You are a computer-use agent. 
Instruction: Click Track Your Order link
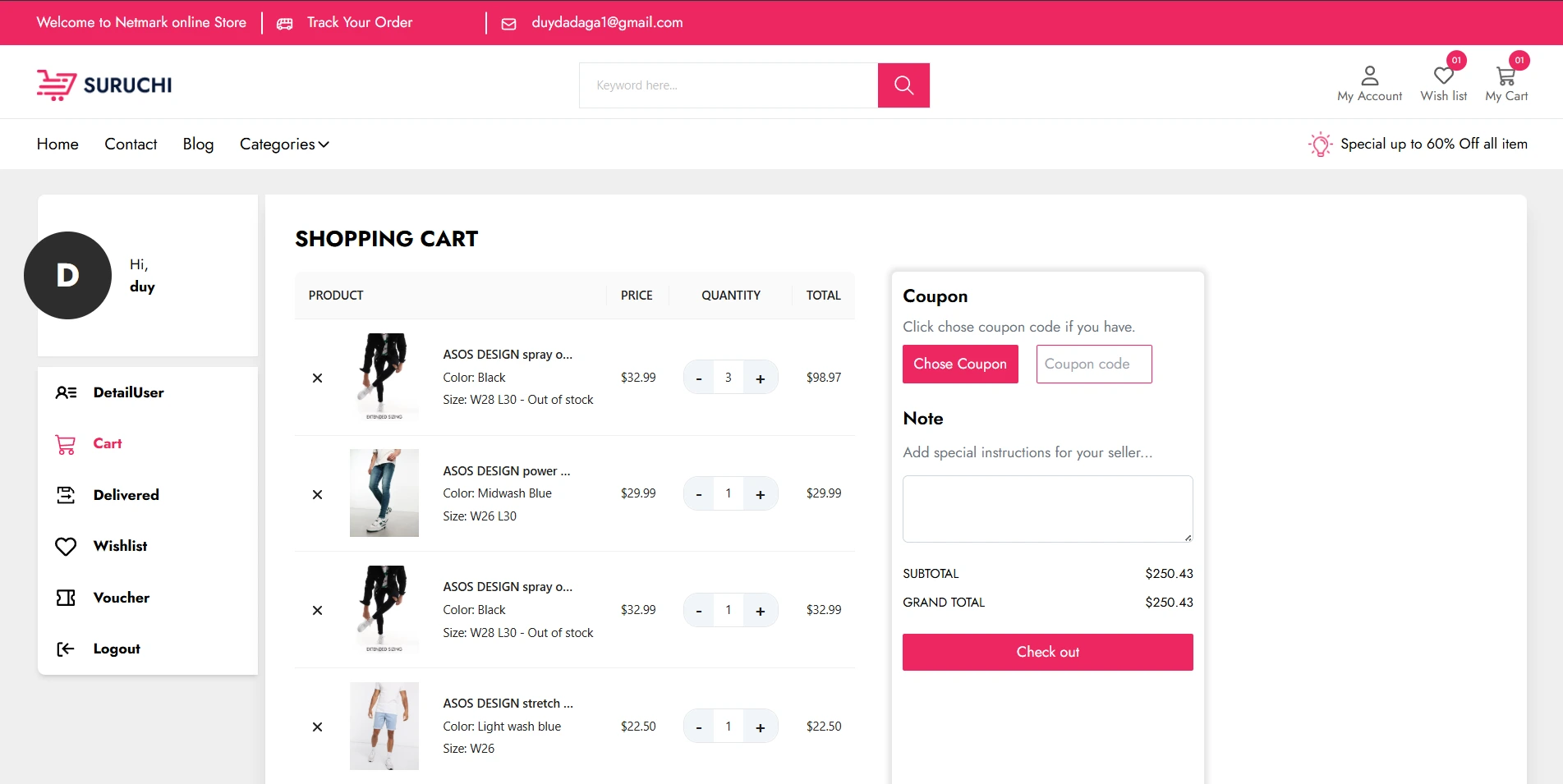pyautogui.click(x=360, y=23)
